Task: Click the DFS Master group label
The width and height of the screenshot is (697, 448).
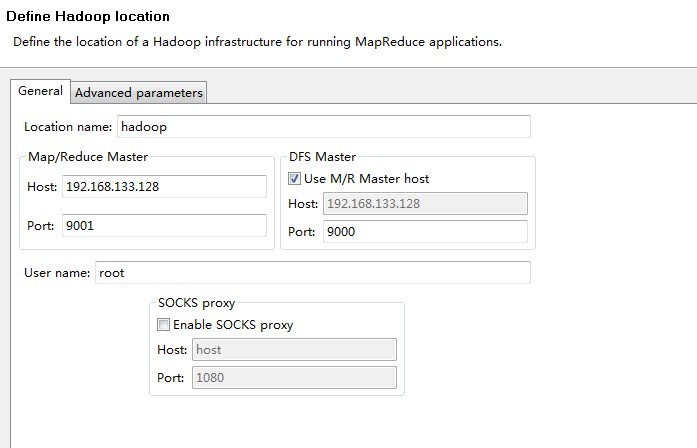Action: pos(322,156)
